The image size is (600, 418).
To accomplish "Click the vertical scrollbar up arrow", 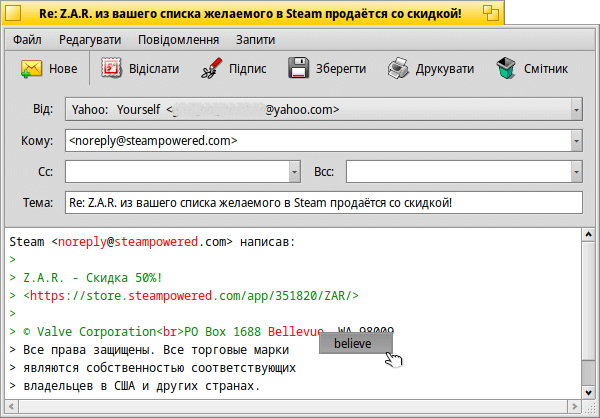I will click(x=588, y=235).
